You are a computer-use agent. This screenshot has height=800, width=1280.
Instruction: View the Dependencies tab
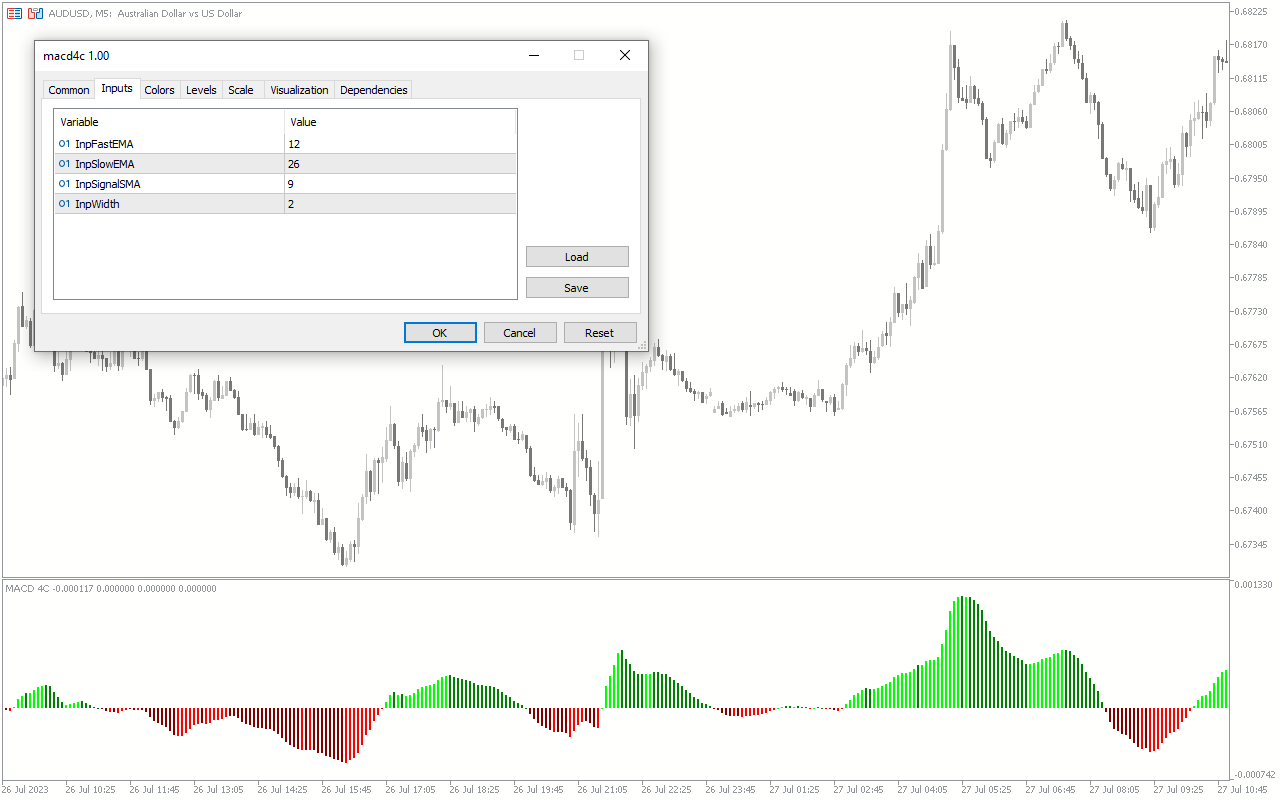(x=374, y=90)
